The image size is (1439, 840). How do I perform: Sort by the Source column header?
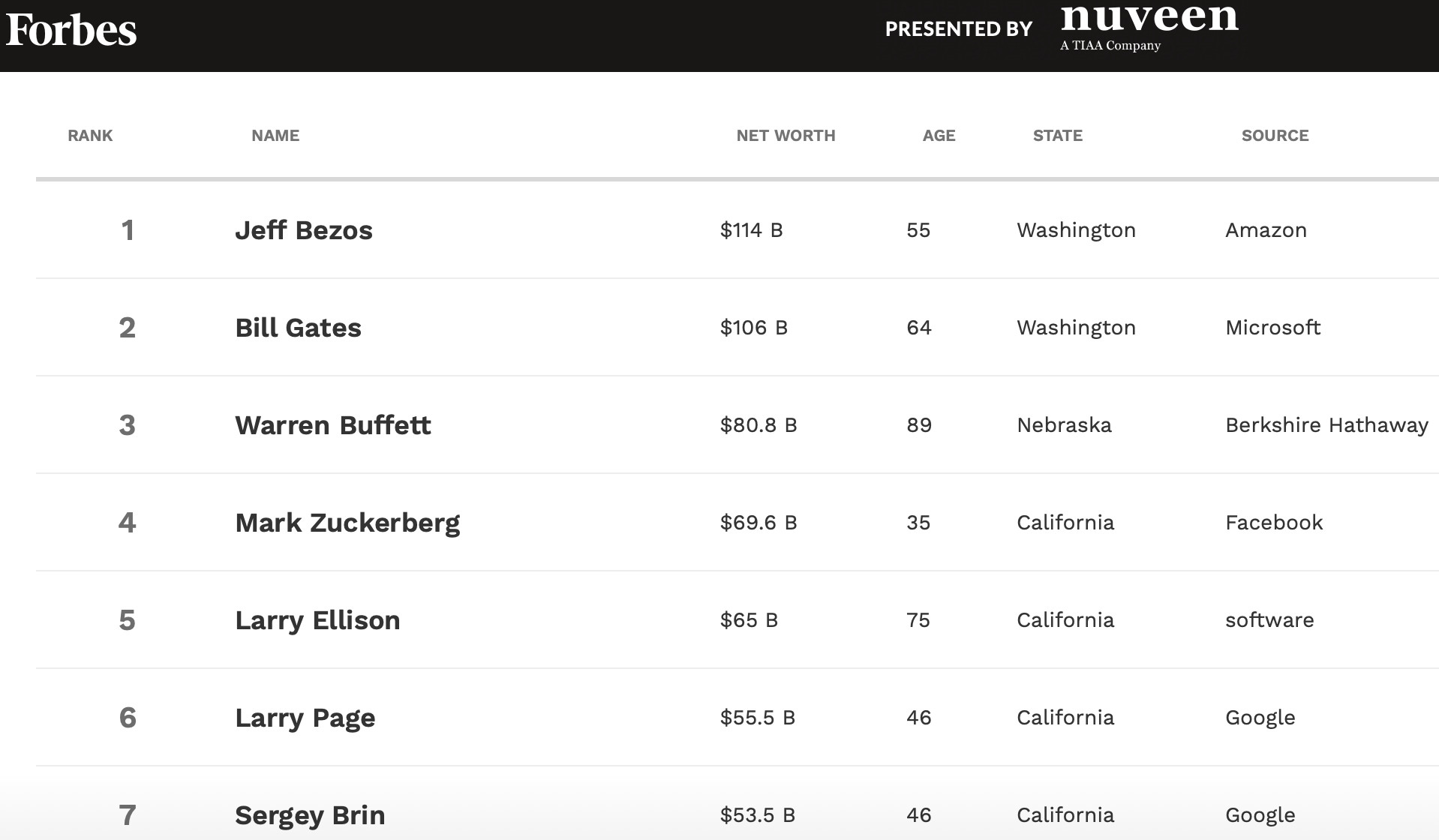click(1275, 136)
